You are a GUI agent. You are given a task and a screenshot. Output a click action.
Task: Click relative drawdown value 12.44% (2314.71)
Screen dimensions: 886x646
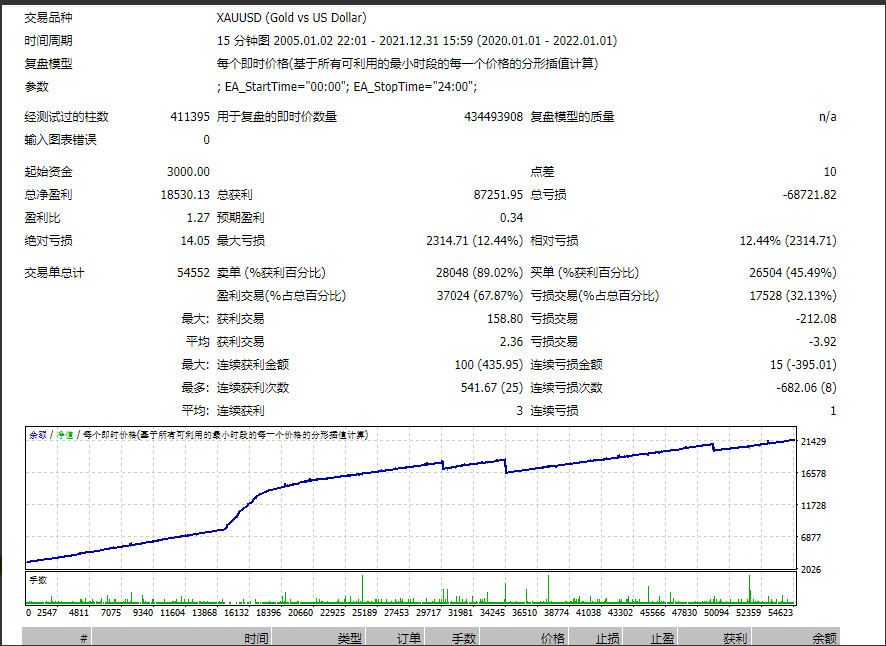click(x=788, y=241)
